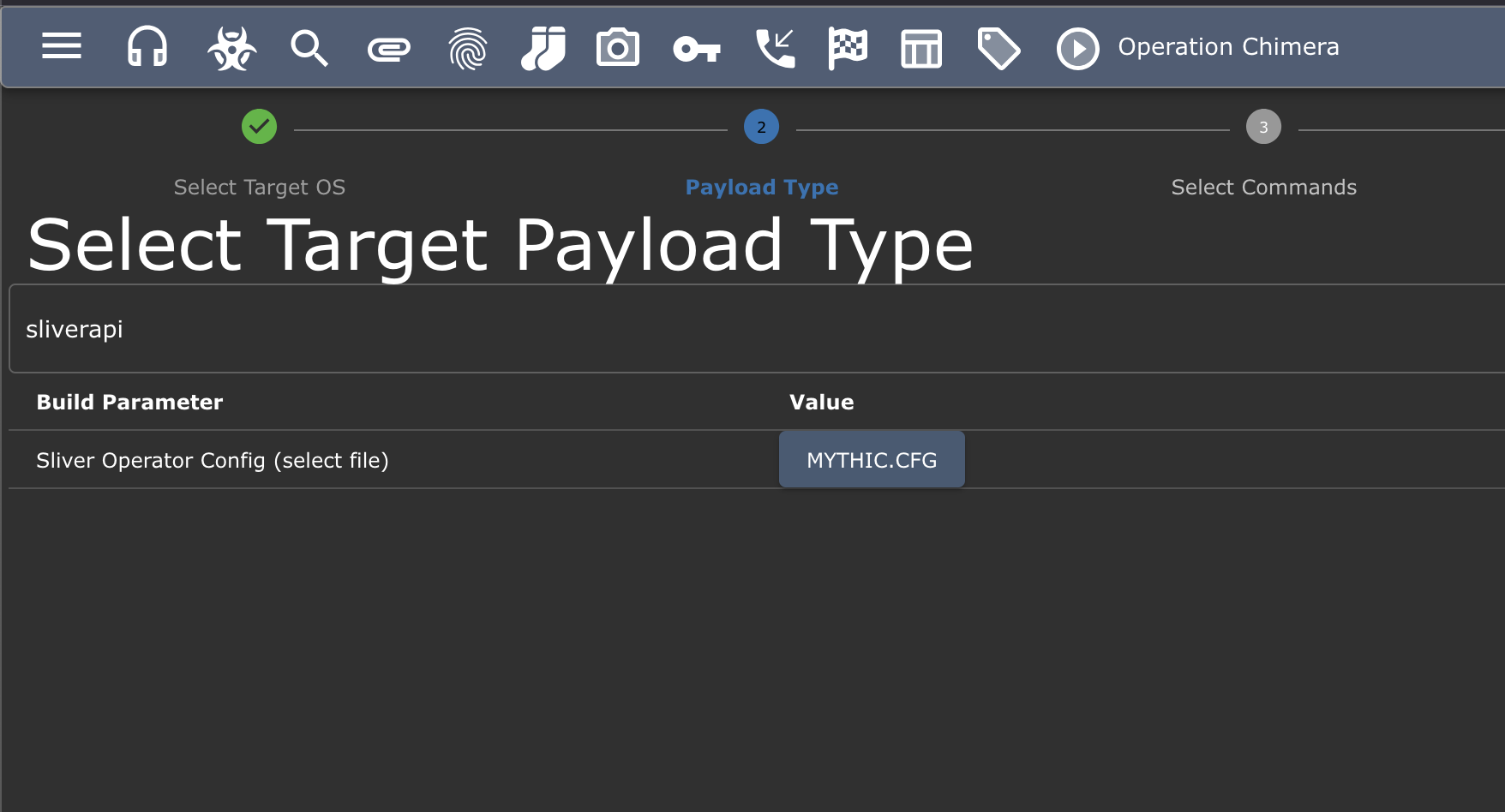Open the phone callback icon
Screen dimensions: 1505x812
(x=776, y=48)
